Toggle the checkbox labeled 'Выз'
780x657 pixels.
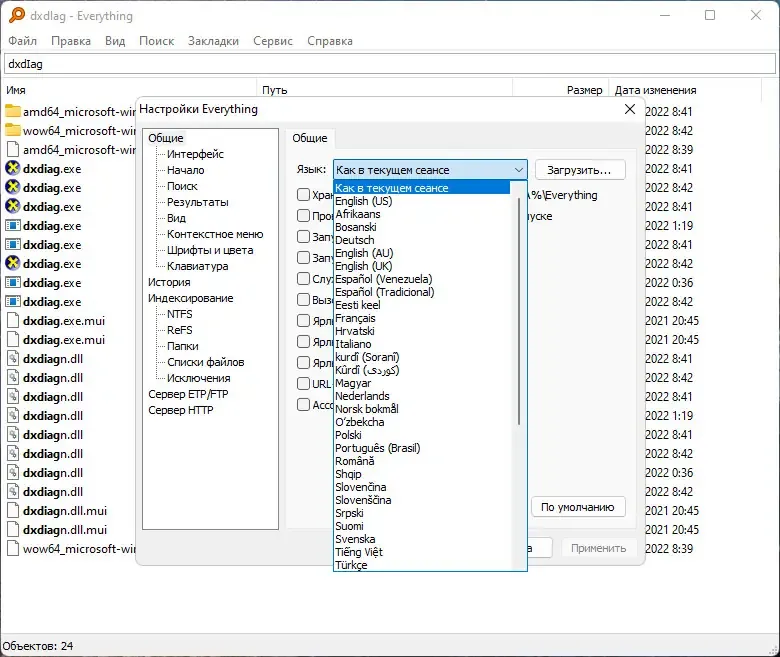tap(303, 299)
